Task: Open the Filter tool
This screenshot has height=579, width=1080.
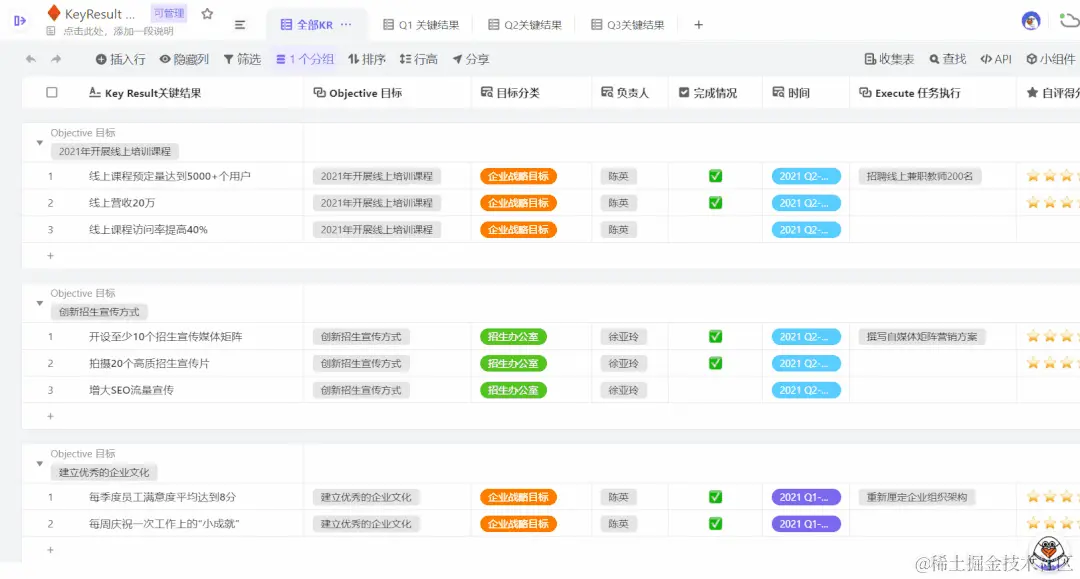Action: 242,59
